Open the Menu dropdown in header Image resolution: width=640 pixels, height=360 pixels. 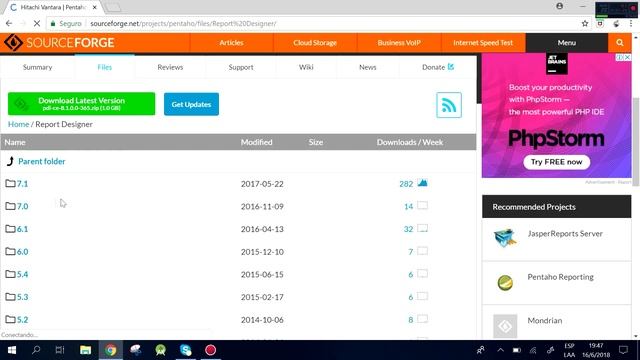point(567,42)
